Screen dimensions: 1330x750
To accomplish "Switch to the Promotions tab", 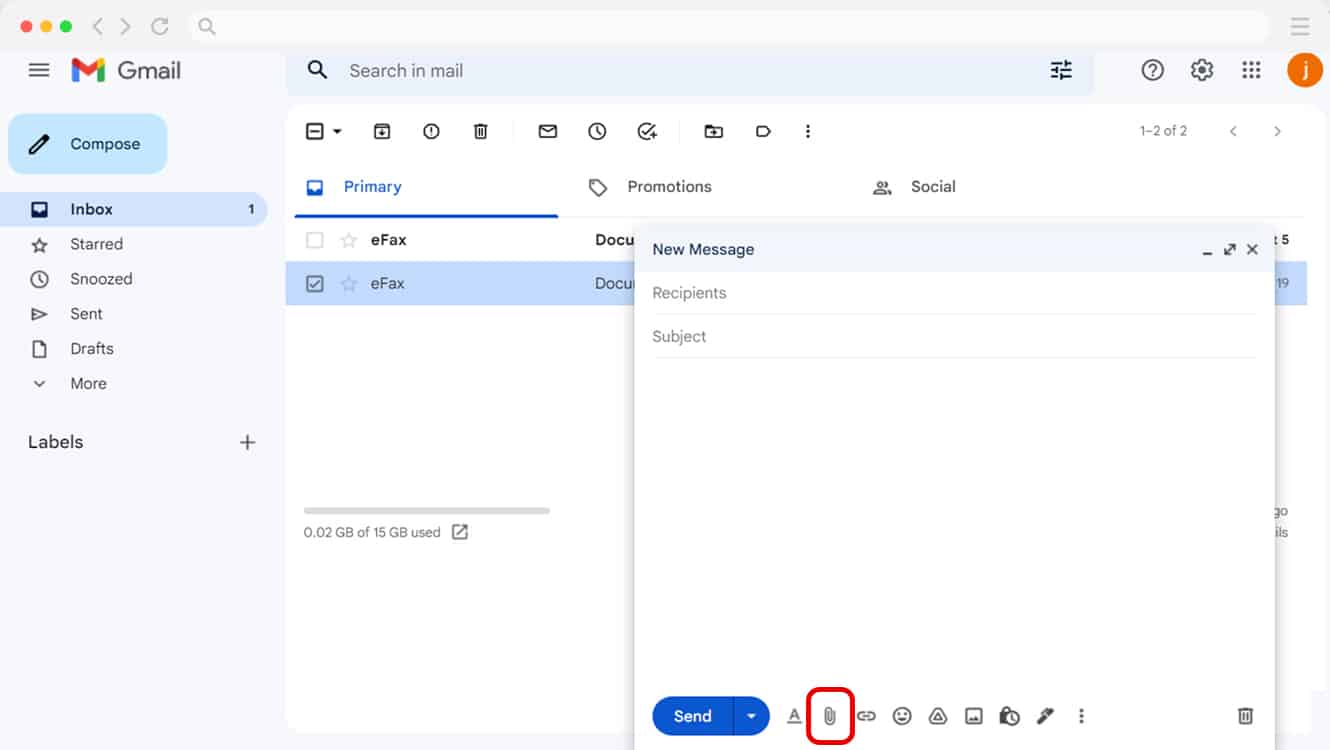I will 669,186.
